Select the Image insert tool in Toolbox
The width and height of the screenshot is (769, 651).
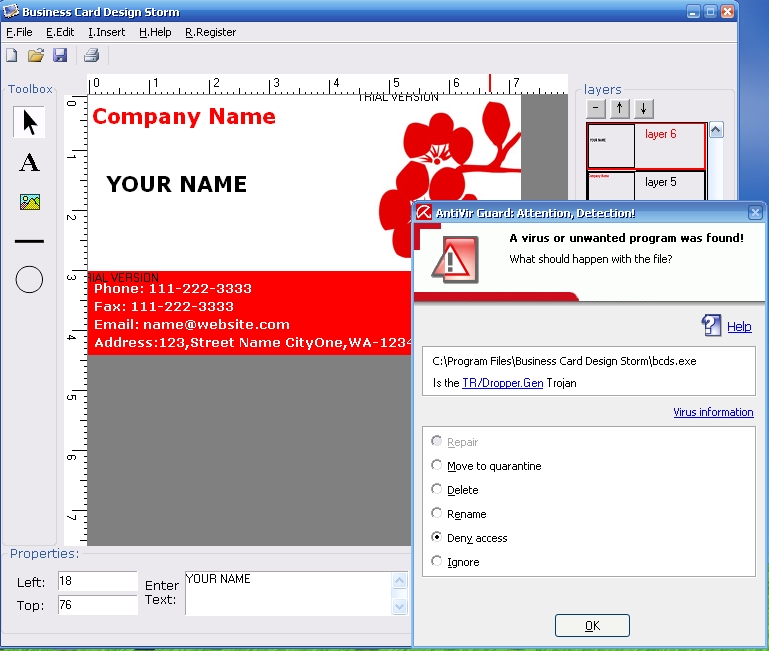tap(30, 202)
